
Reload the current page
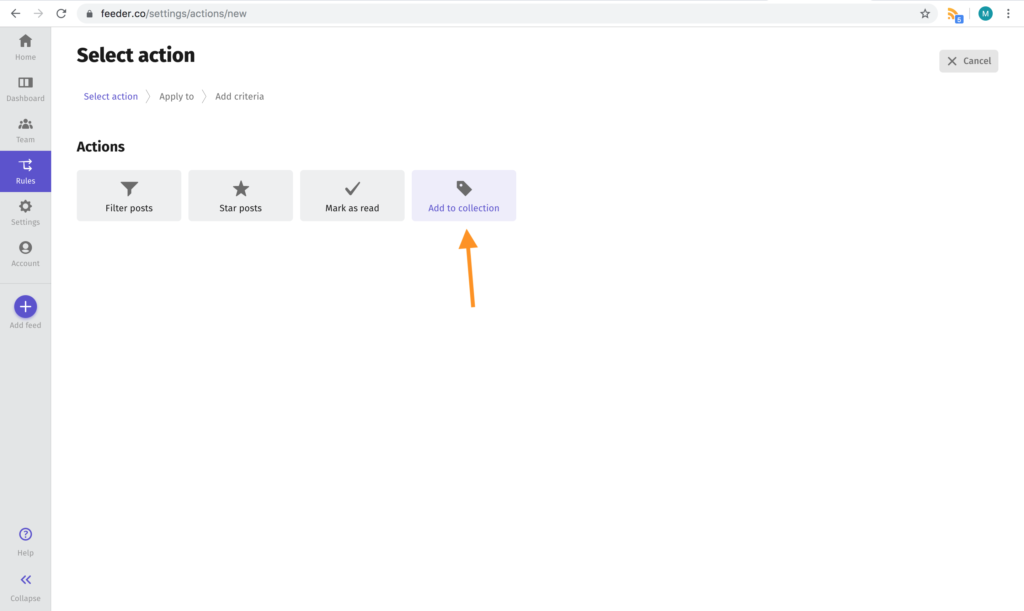61,13
